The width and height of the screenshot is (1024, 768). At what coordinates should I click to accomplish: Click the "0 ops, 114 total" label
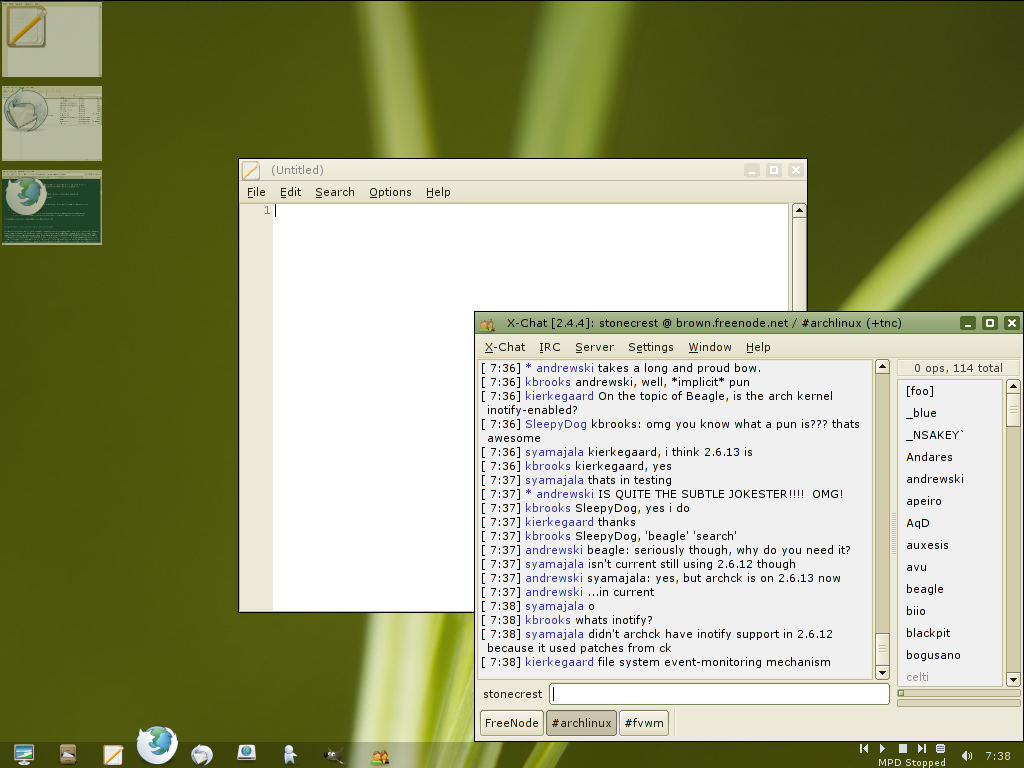[958, 368]
